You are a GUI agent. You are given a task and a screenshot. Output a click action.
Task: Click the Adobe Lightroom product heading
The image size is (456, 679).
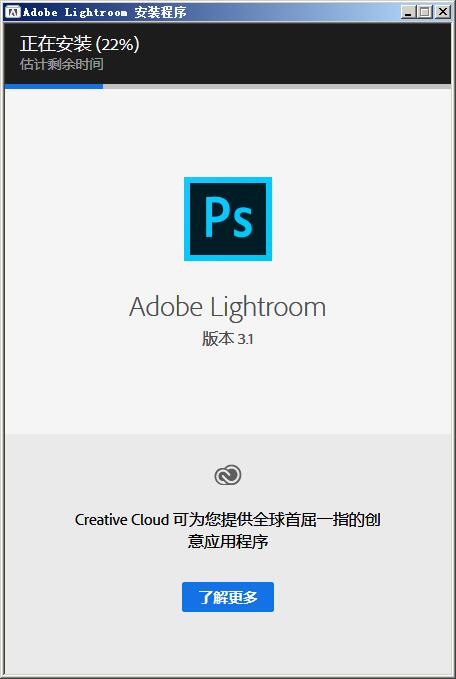click(x=227, y=307)
